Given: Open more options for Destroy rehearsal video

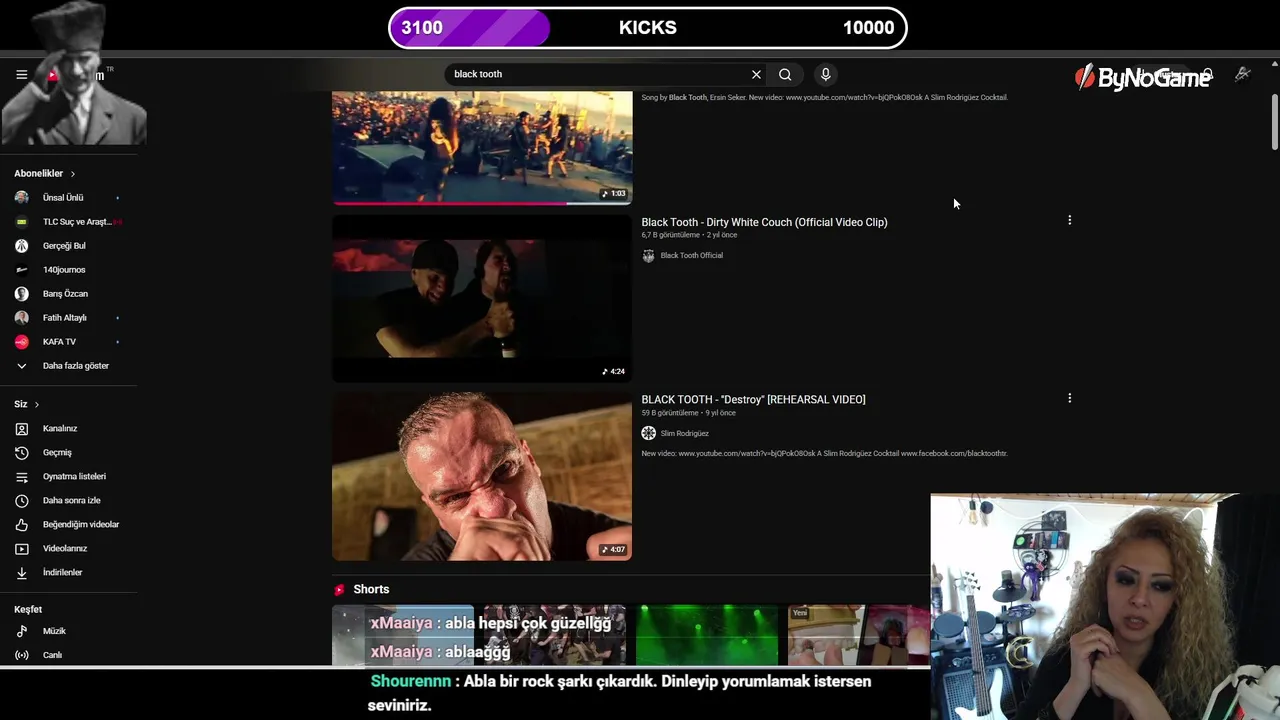Looking at the screenshot, I should 1069,398.
